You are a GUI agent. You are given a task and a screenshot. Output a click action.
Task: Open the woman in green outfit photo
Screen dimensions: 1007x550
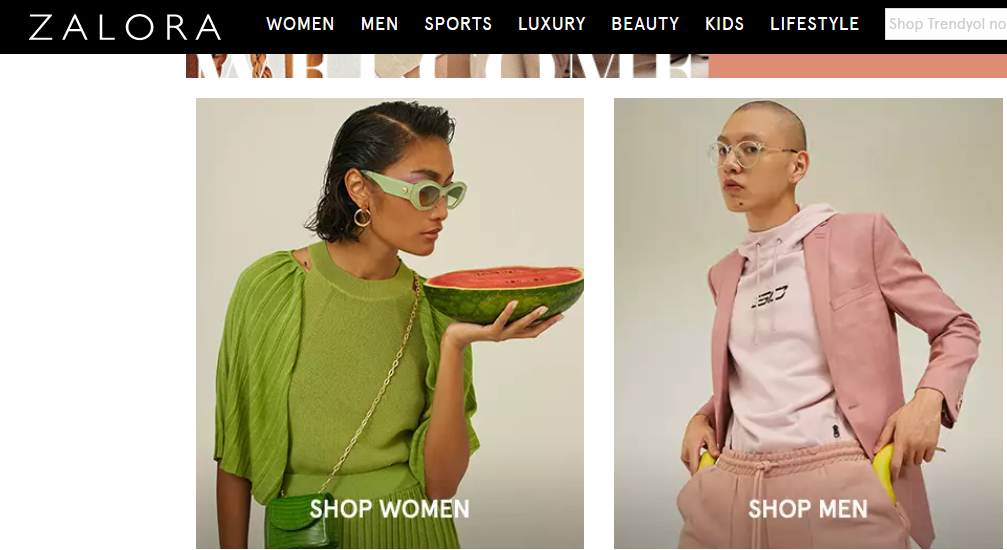click(x=390, y=323)
